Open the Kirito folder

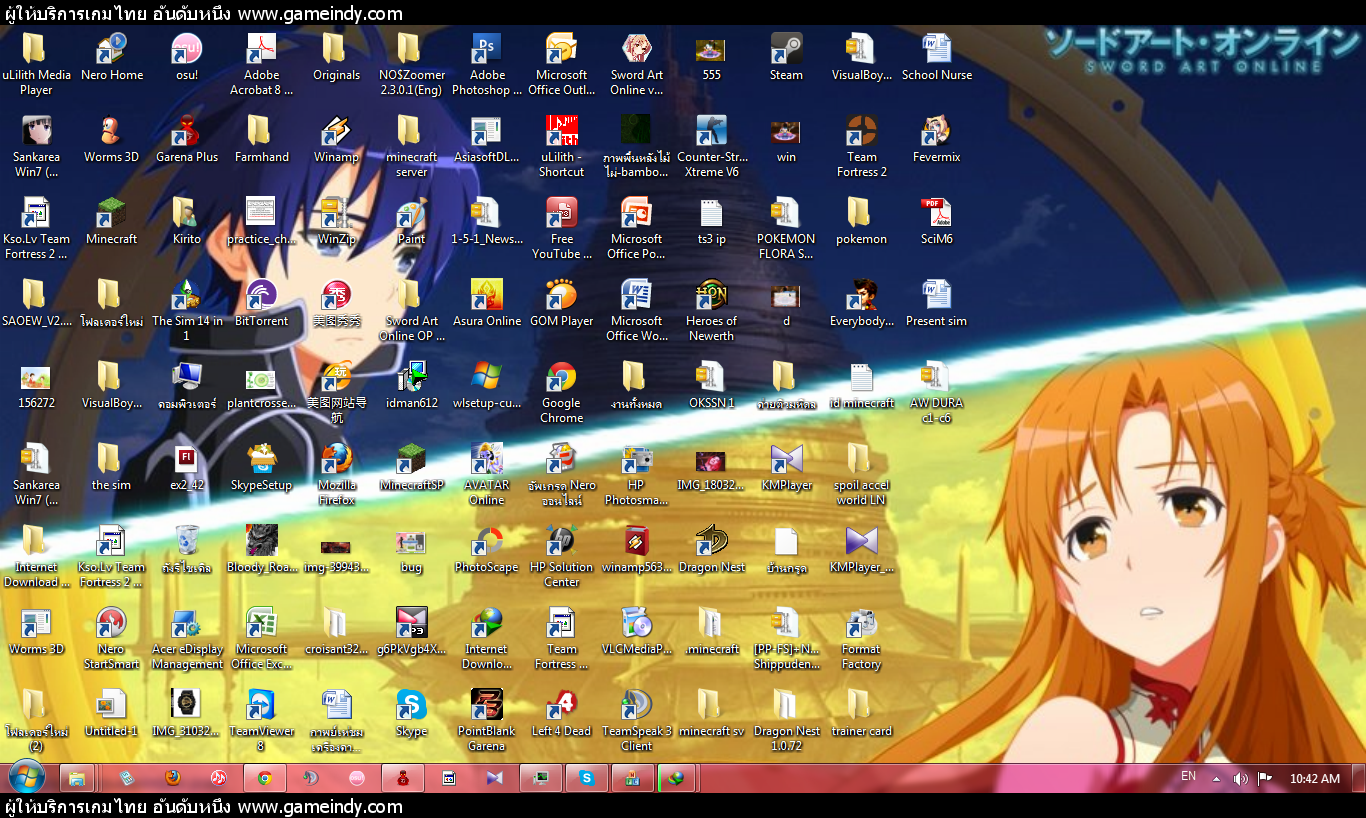tap(187, 221)
